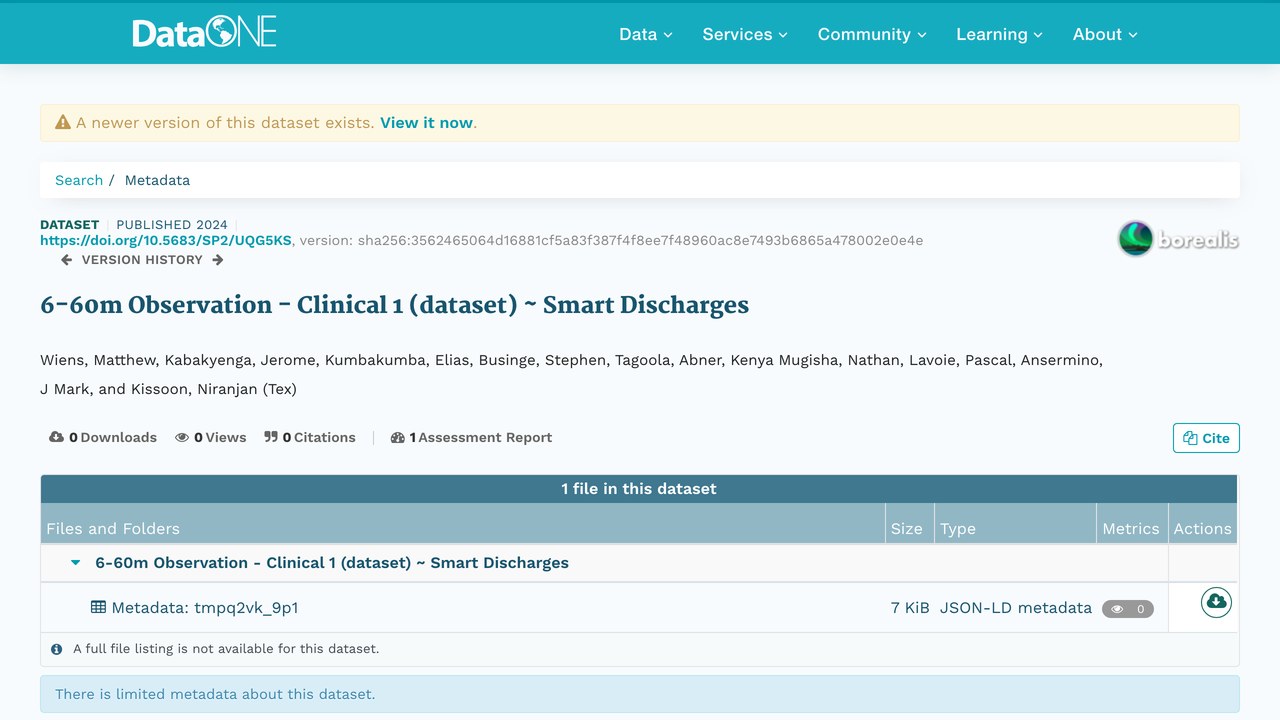Go to previous version with left arrow
Screen dimensions: 1280x720
coord(66,260)
